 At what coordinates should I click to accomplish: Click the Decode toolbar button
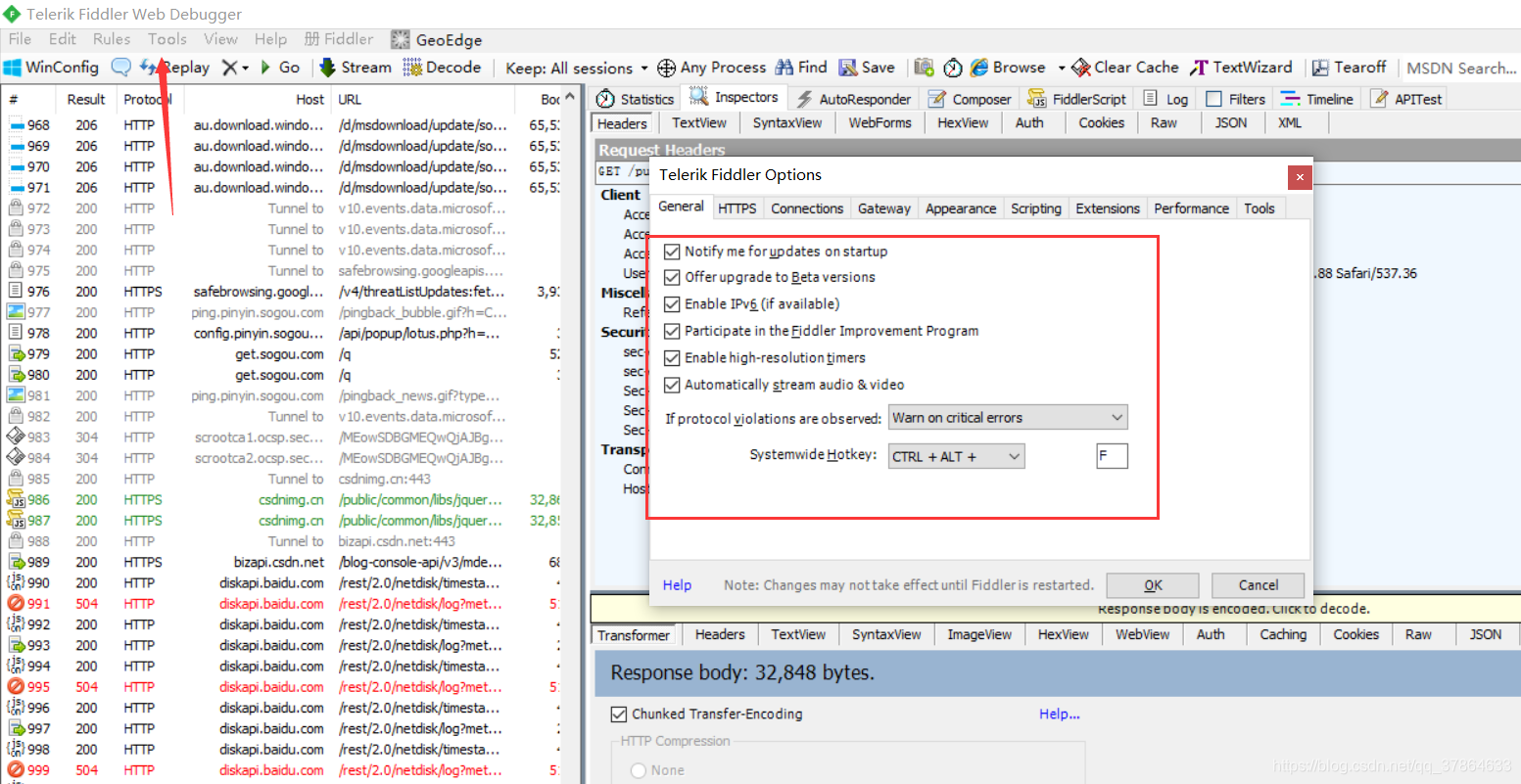[442, 68]
